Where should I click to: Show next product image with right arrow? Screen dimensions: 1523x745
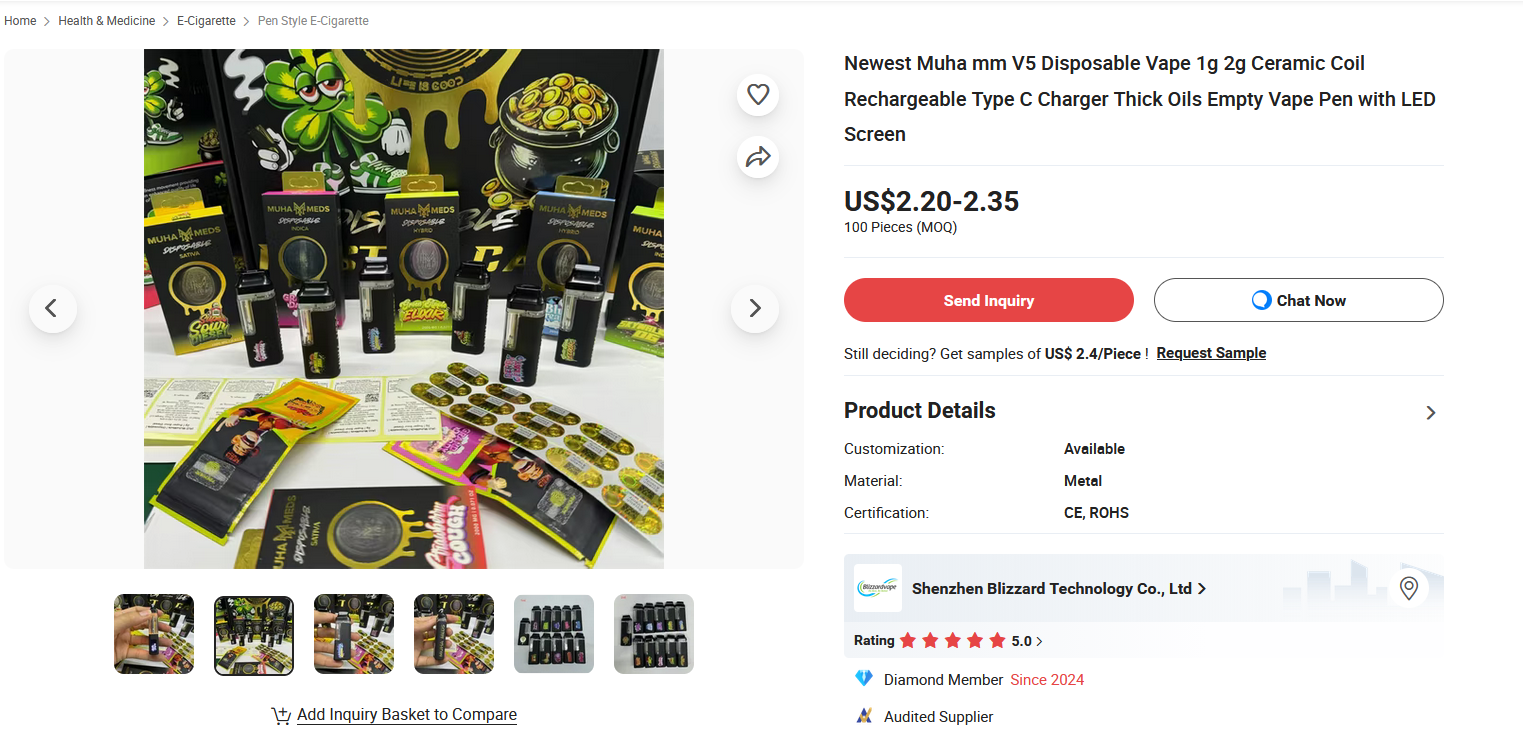[x=755, y=308]
